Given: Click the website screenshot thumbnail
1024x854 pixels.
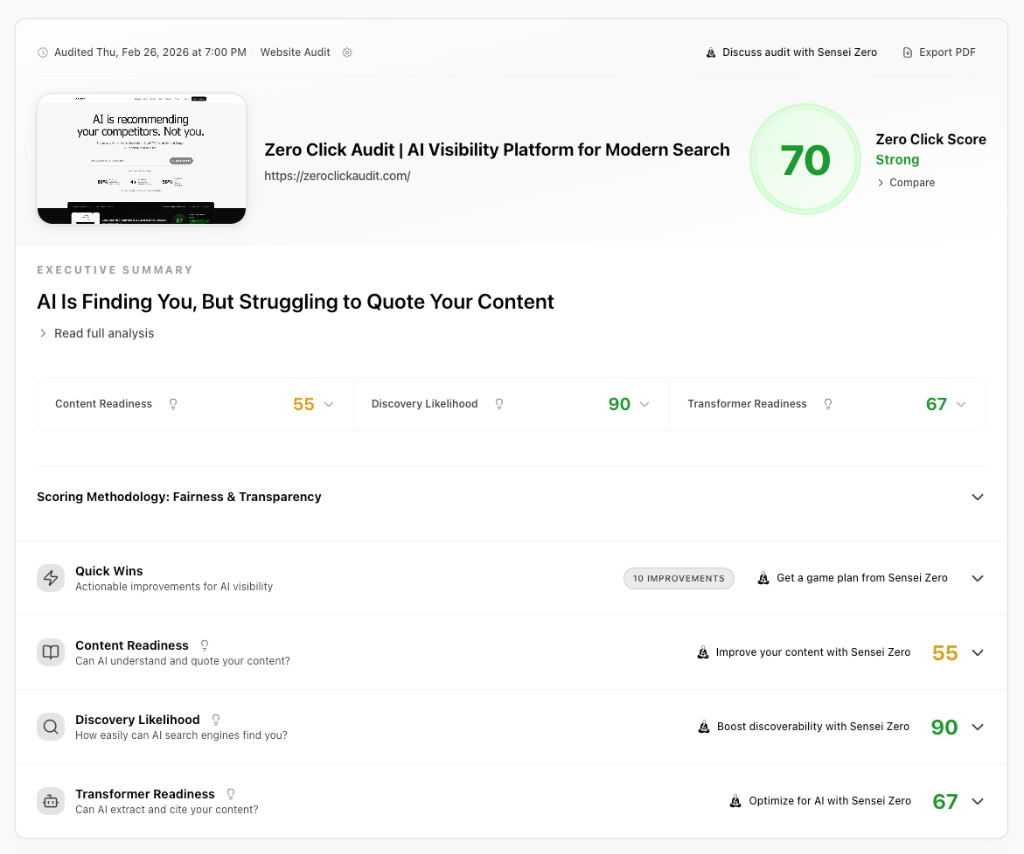Looking at the screenshot, I should (x=142, y=158).
